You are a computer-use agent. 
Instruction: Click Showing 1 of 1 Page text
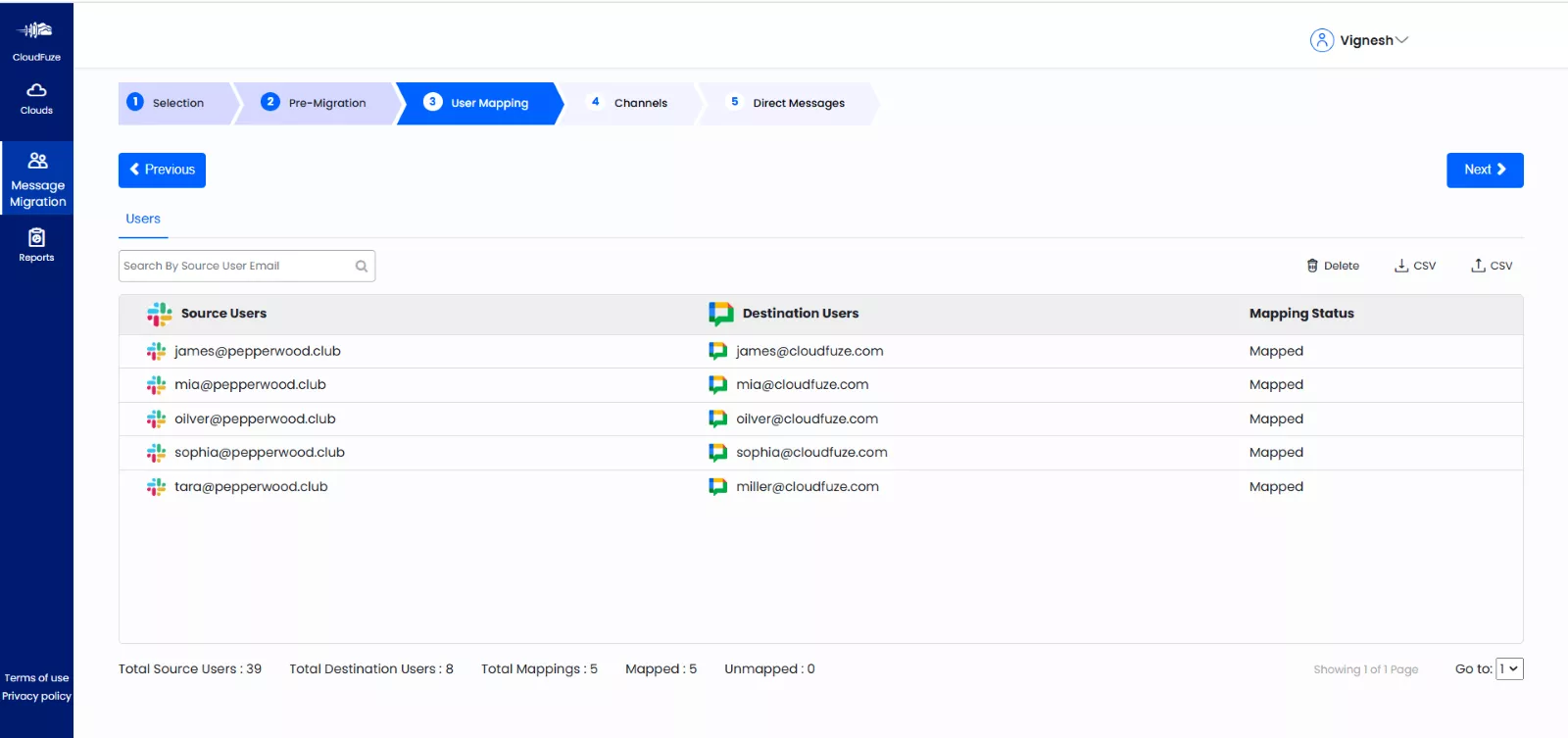point(1366,669)
